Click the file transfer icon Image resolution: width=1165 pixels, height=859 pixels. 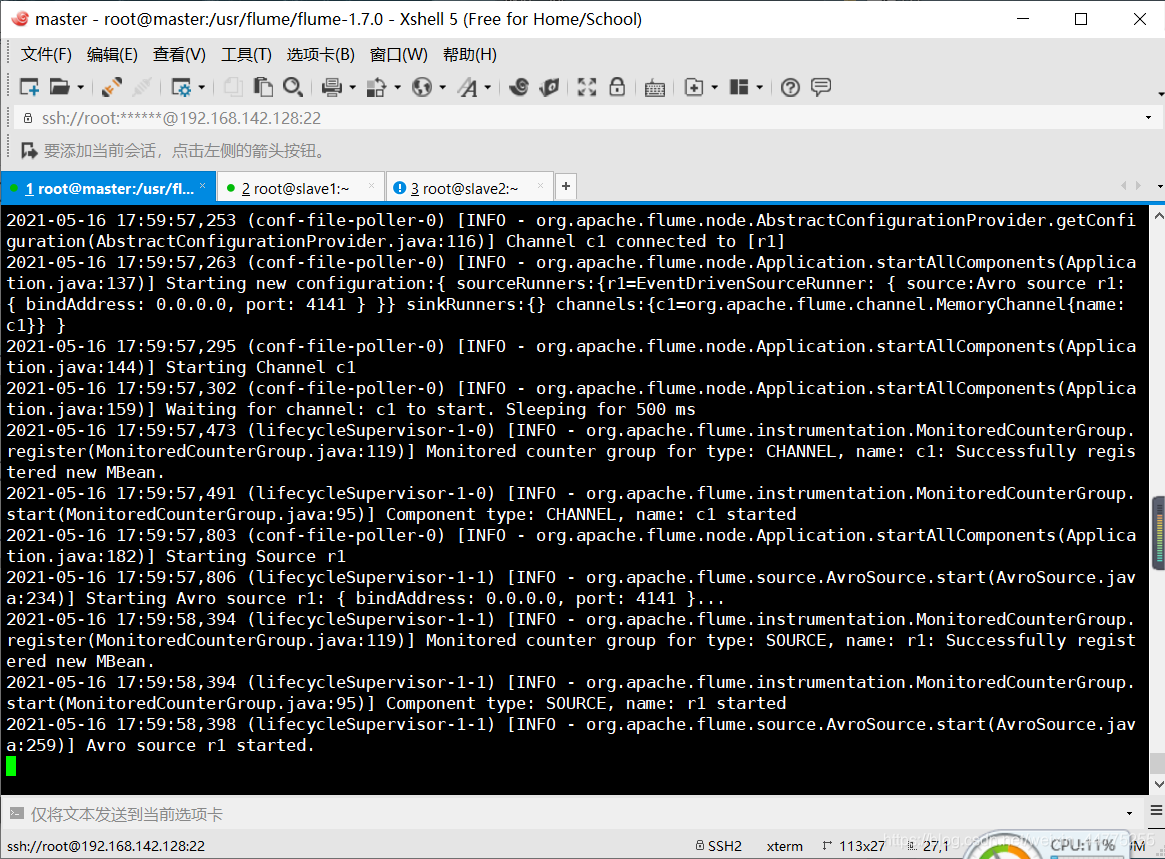pyautogui.click(x=377, y=88)
